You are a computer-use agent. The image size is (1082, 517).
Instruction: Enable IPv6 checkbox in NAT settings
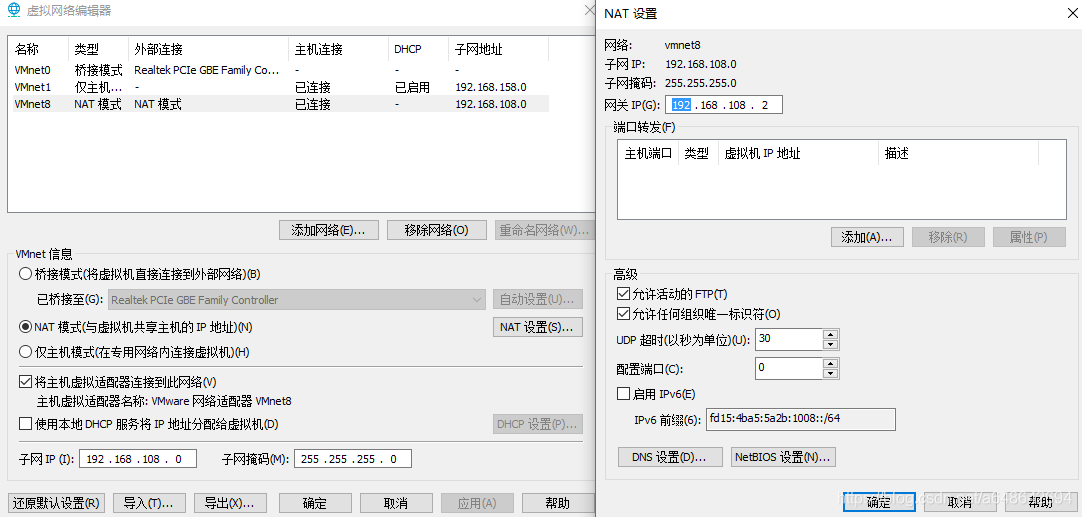point(623,394)
